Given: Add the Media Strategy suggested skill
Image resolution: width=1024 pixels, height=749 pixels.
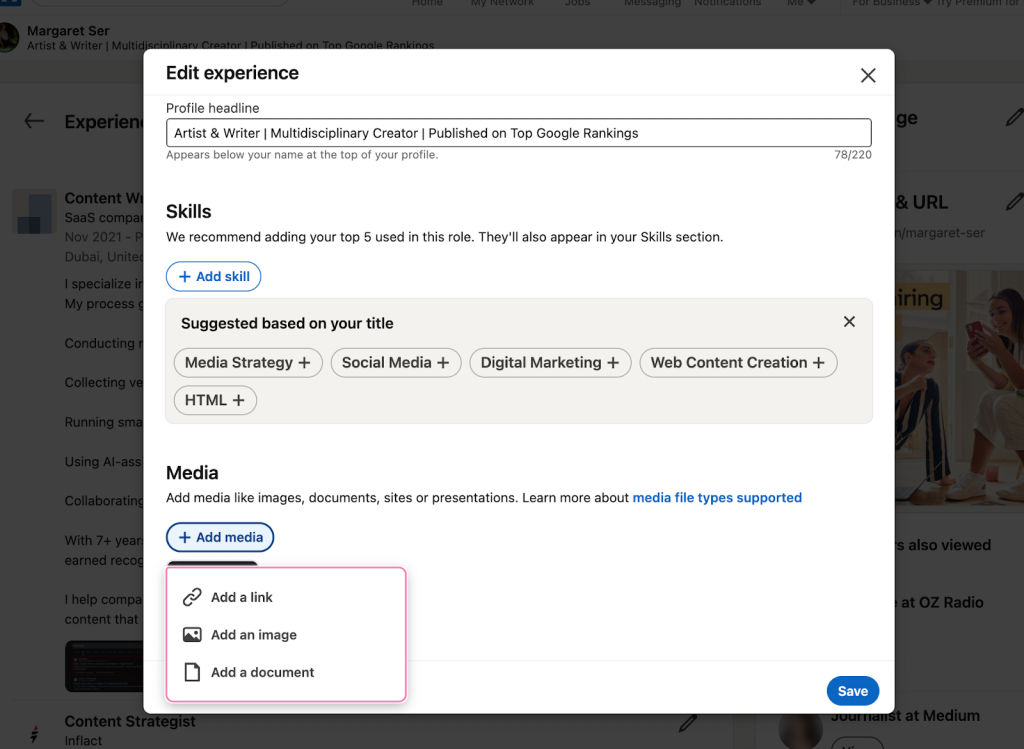Looking at the screenshot, I should [248, 363].
